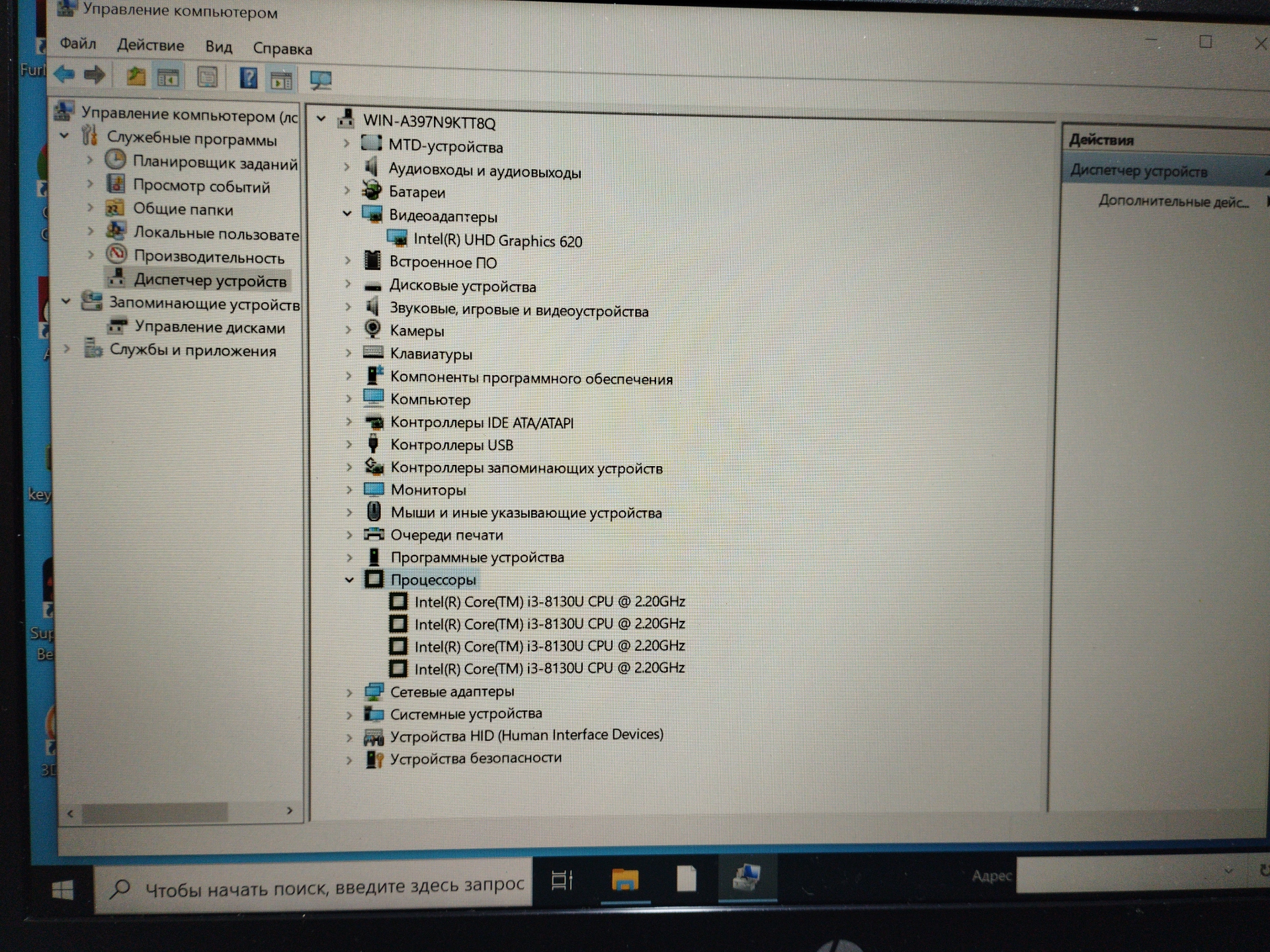Image resolution: width=1270 pixels, height=952 pixels.
Task: Expand the Просмотр событий node
Action: [90, 183]
